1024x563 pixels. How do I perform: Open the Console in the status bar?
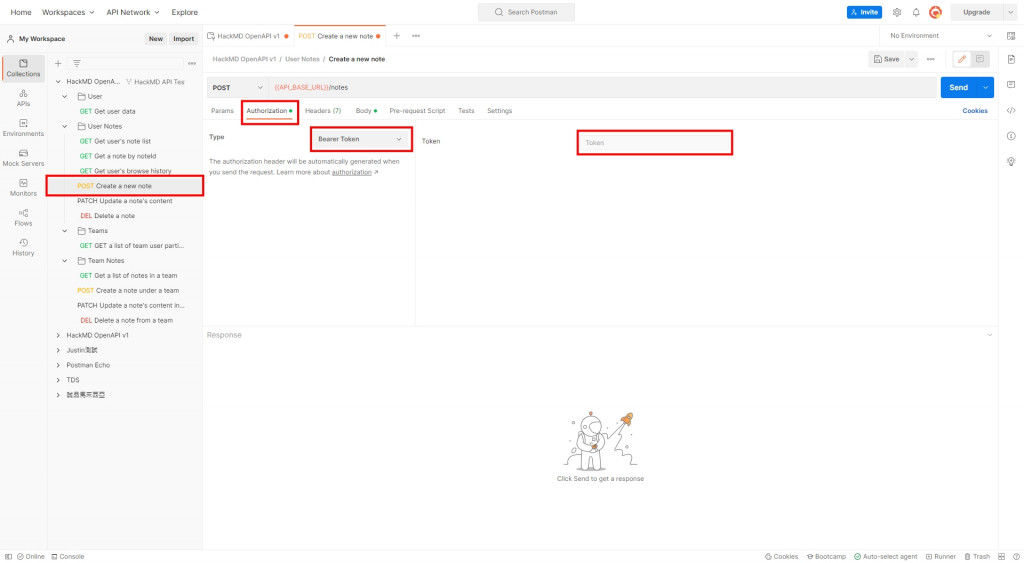click(68, 556)
